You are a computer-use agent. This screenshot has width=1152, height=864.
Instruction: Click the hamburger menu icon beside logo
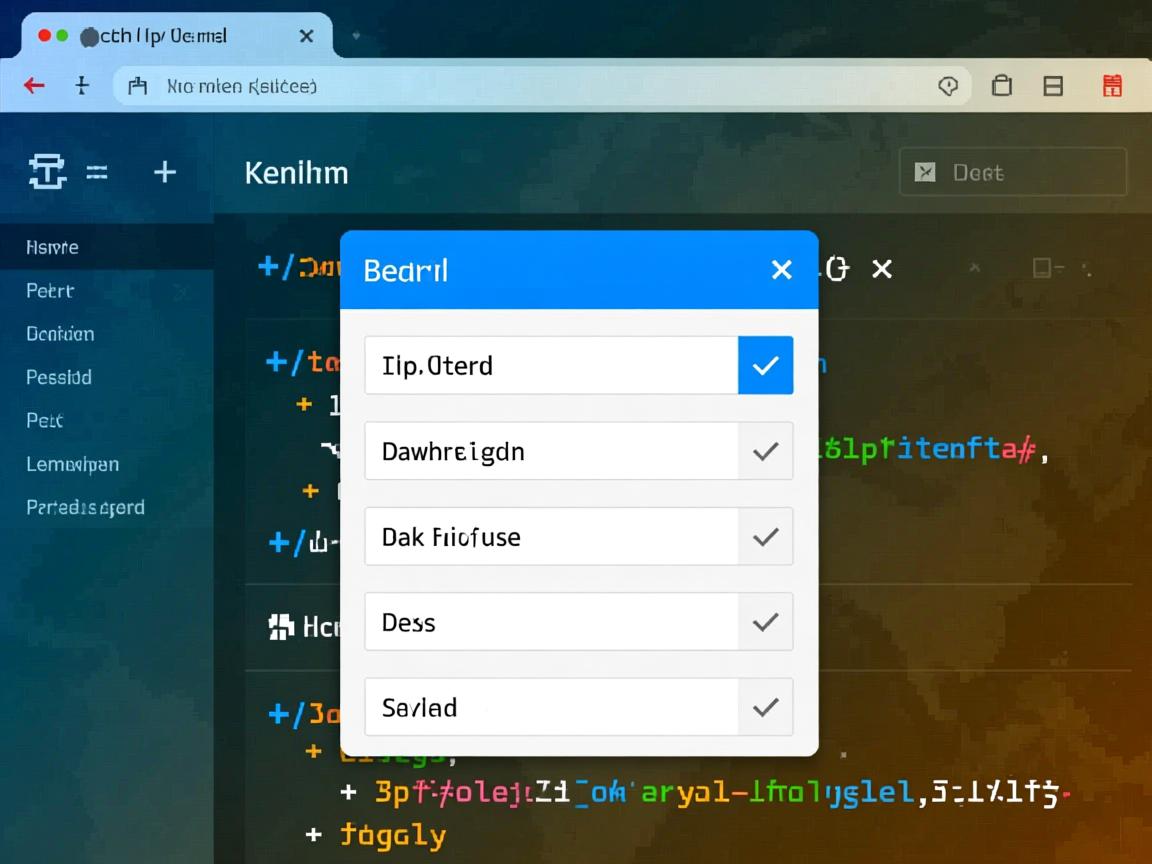tap(97, 172)
